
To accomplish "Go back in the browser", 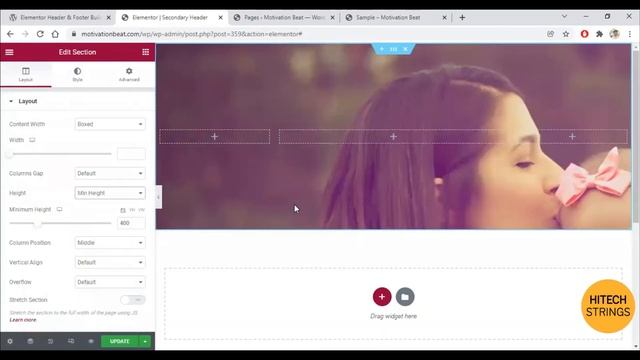I will pos(10,34).
